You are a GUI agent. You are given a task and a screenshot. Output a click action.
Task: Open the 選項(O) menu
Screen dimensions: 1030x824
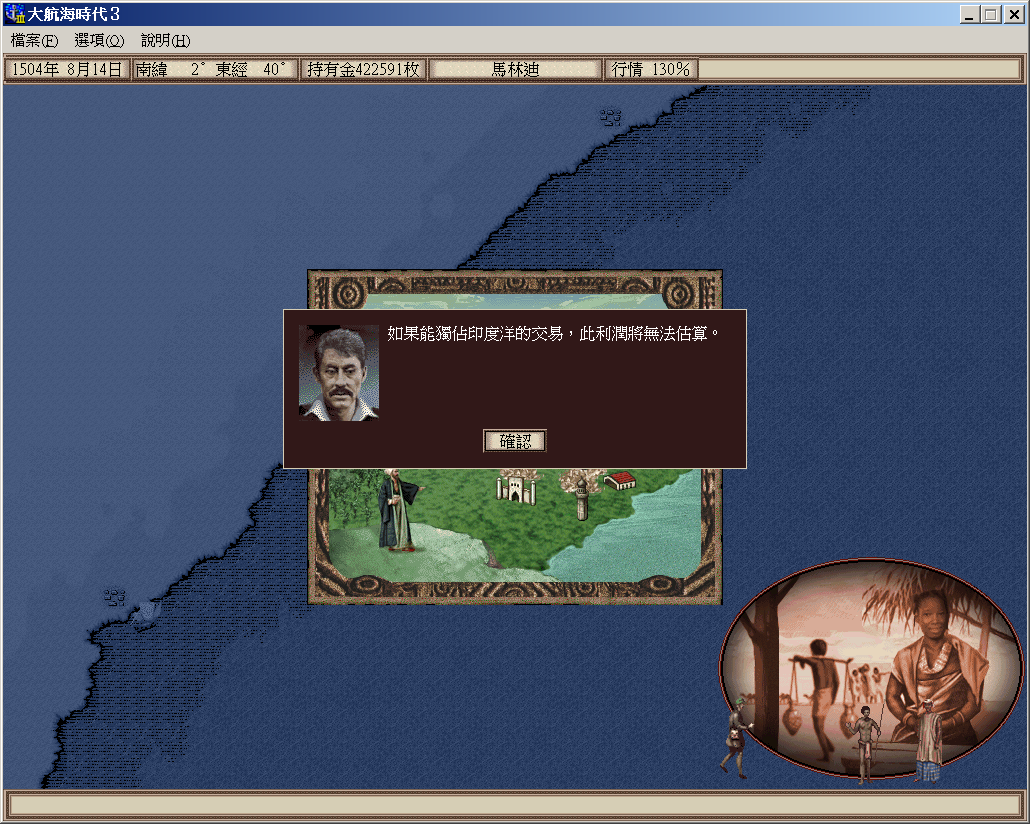99,41
